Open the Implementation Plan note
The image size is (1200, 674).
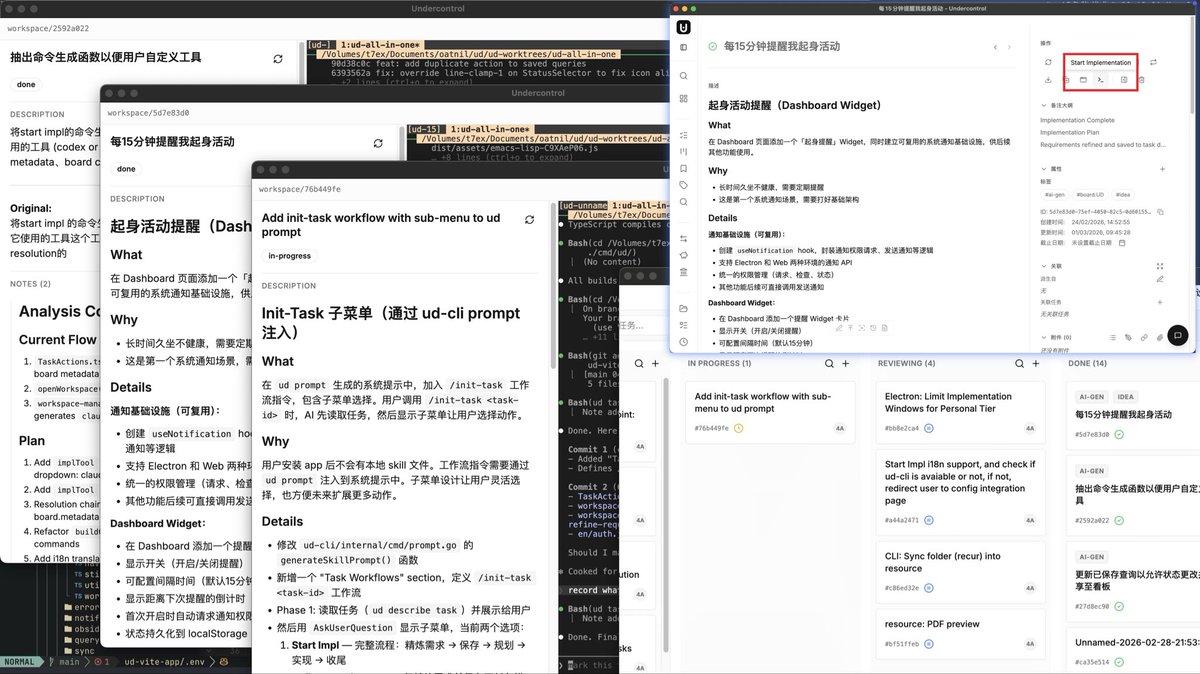pyautogui.click(x=1070, y=132)
